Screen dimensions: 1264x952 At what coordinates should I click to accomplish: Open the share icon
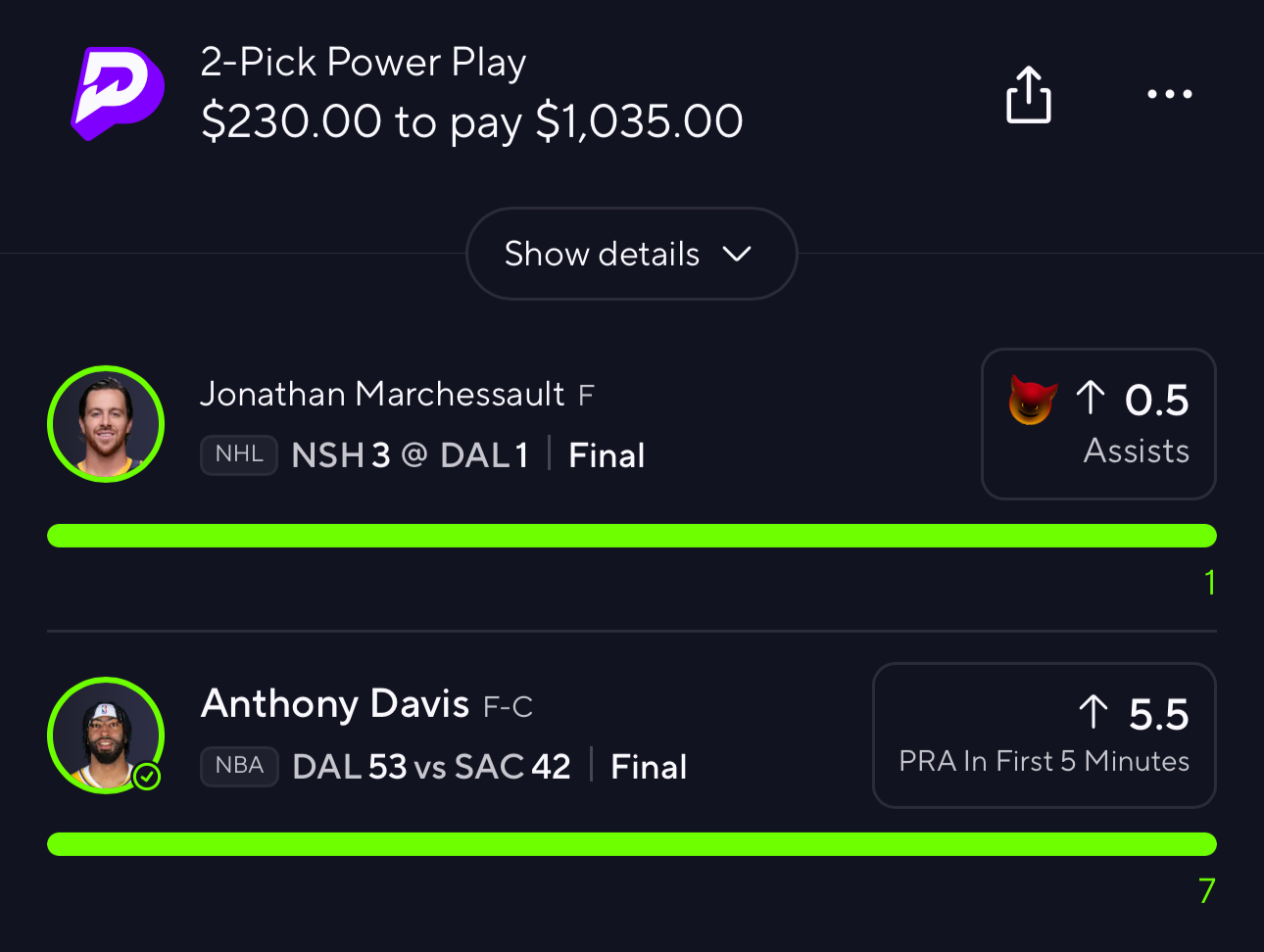(1029, 94)
